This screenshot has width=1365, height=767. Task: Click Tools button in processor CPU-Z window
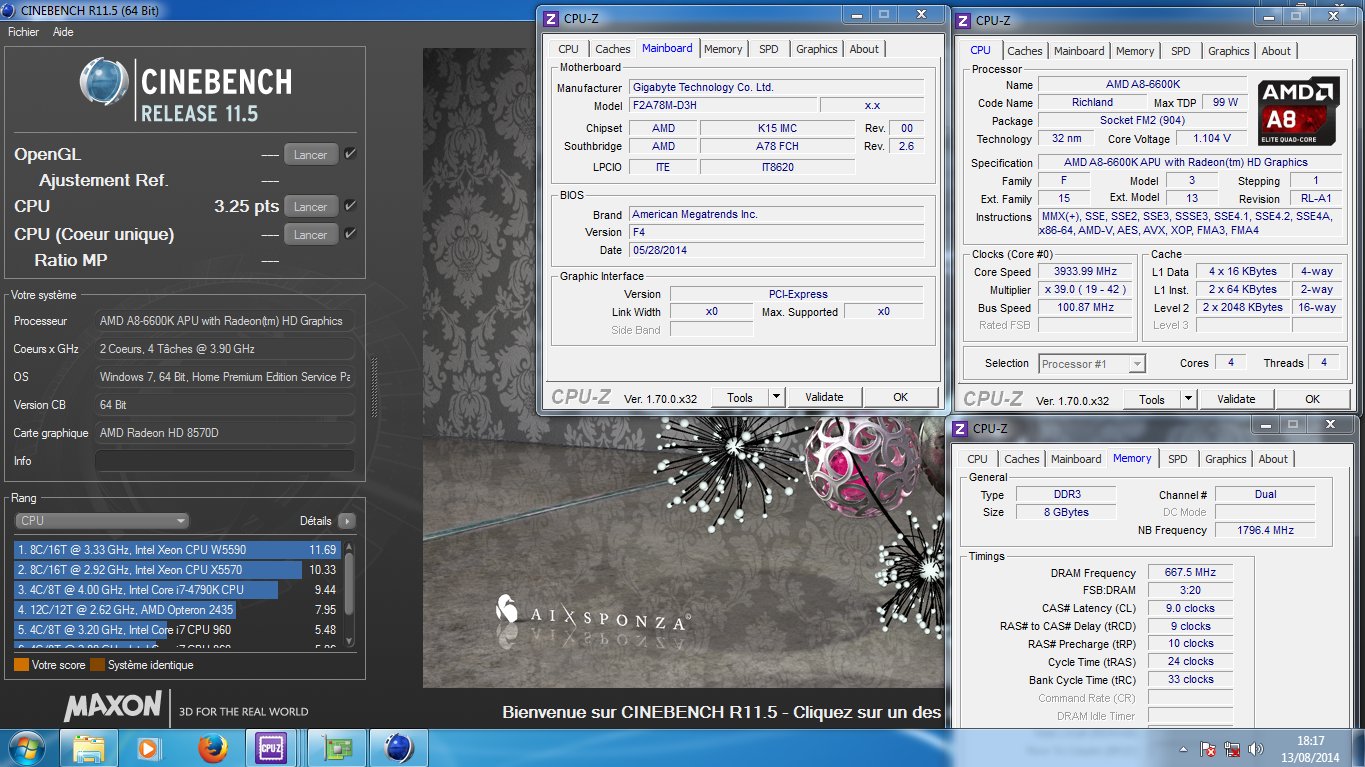point(1152,400)
